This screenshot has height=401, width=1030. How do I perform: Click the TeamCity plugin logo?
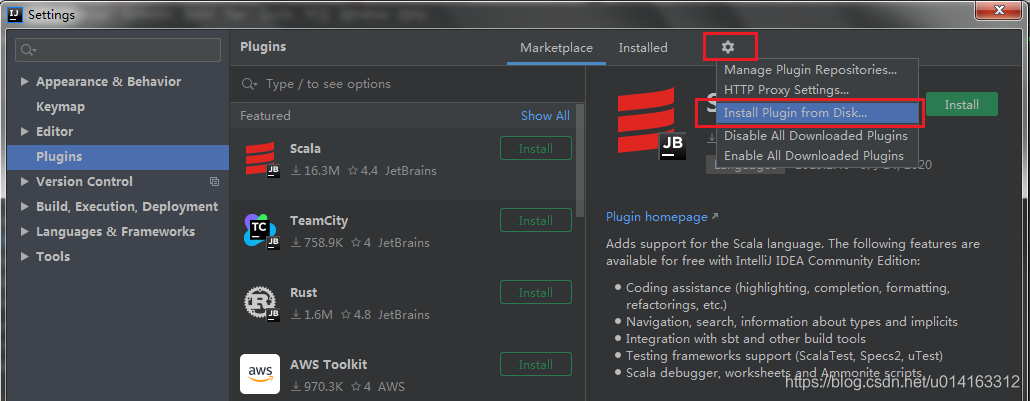point(261,231)
